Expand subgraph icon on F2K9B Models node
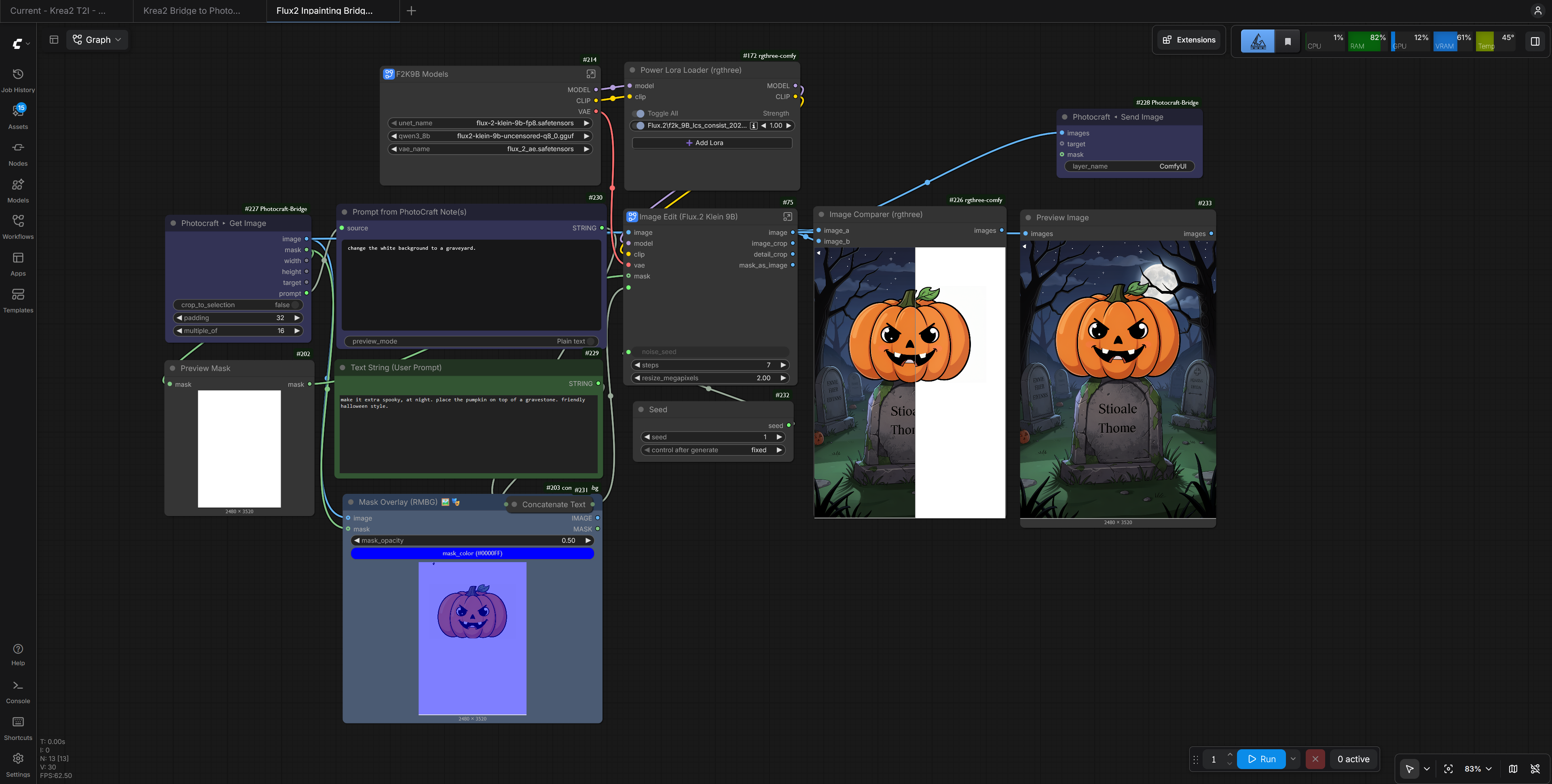 click(x=590, y=74)
